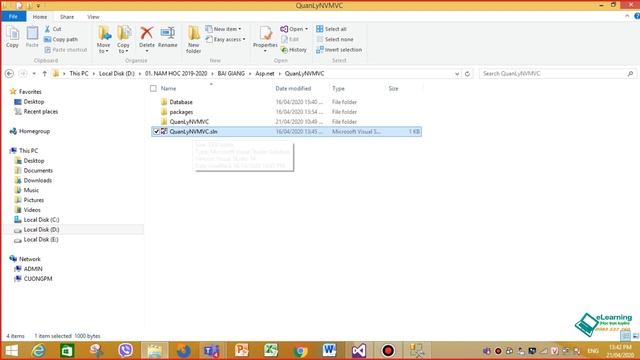Click Invert selection in the ribbon
Image resolution: width=640 pixels, height=360 pixels.
pos(339,49)
